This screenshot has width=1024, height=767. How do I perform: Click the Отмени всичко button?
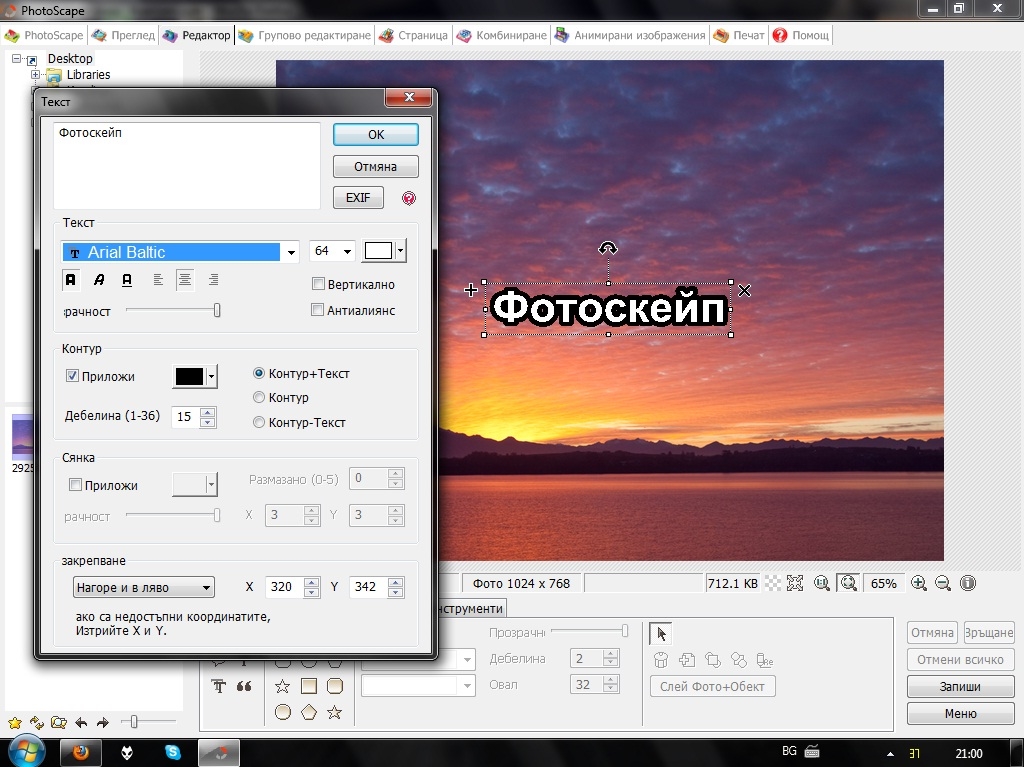pyautogui.click(x=960, y=660)
